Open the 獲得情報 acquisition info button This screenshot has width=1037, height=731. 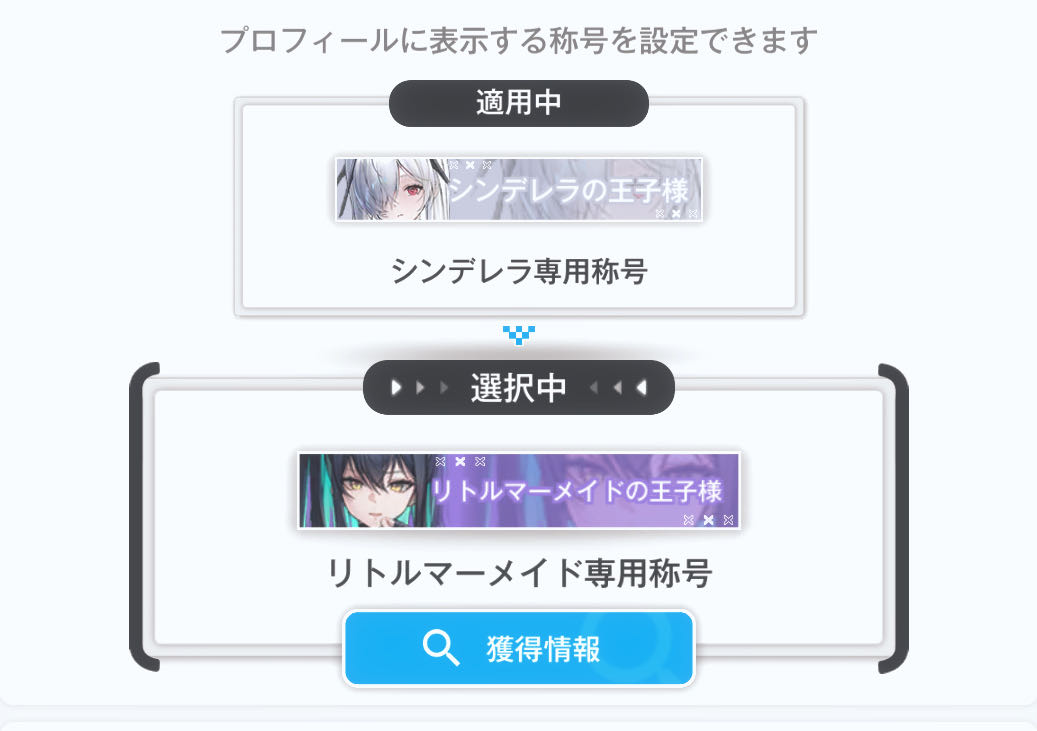518,648
